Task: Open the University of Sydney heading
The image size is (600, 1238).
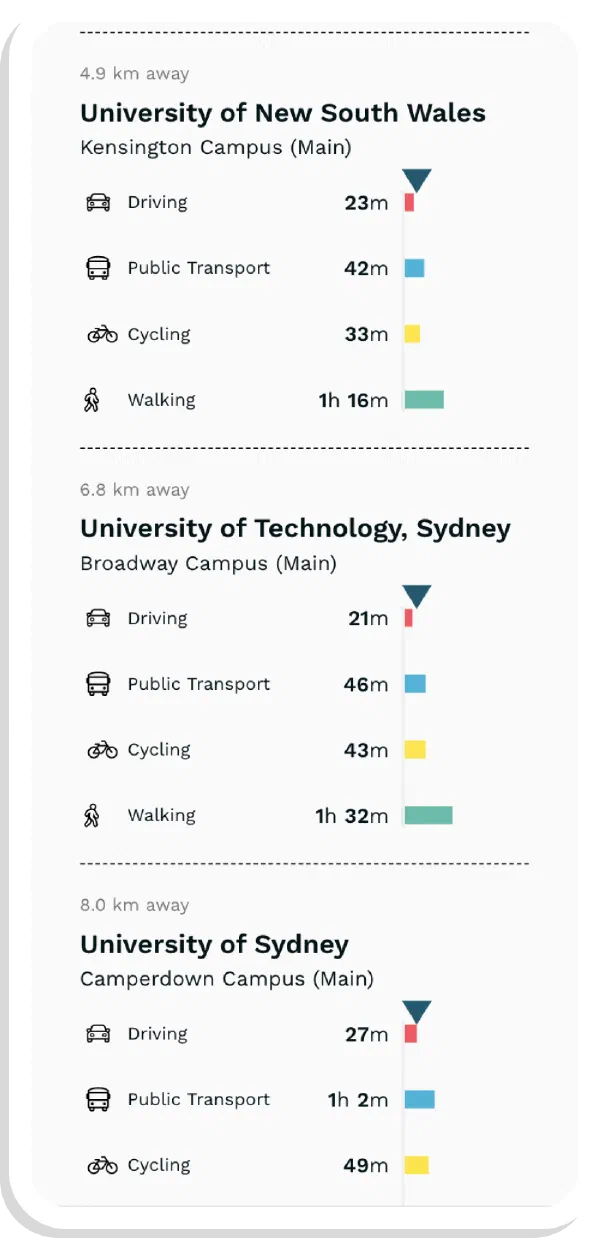Action: (x=214, y=944)
